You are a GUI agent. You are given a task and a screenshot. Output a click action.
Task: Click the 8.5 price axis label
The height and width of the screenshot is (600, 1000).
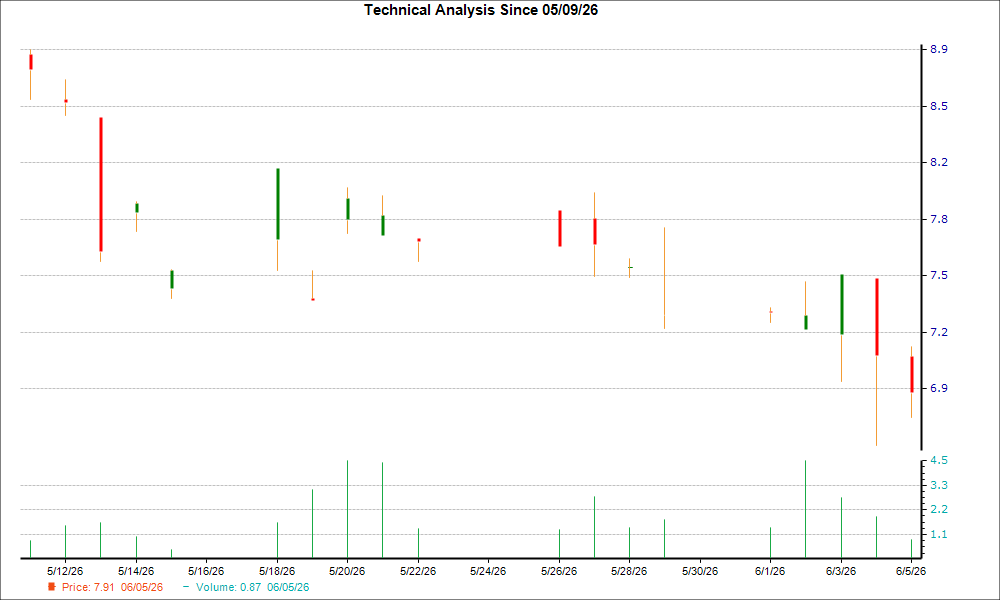point(938,106)
